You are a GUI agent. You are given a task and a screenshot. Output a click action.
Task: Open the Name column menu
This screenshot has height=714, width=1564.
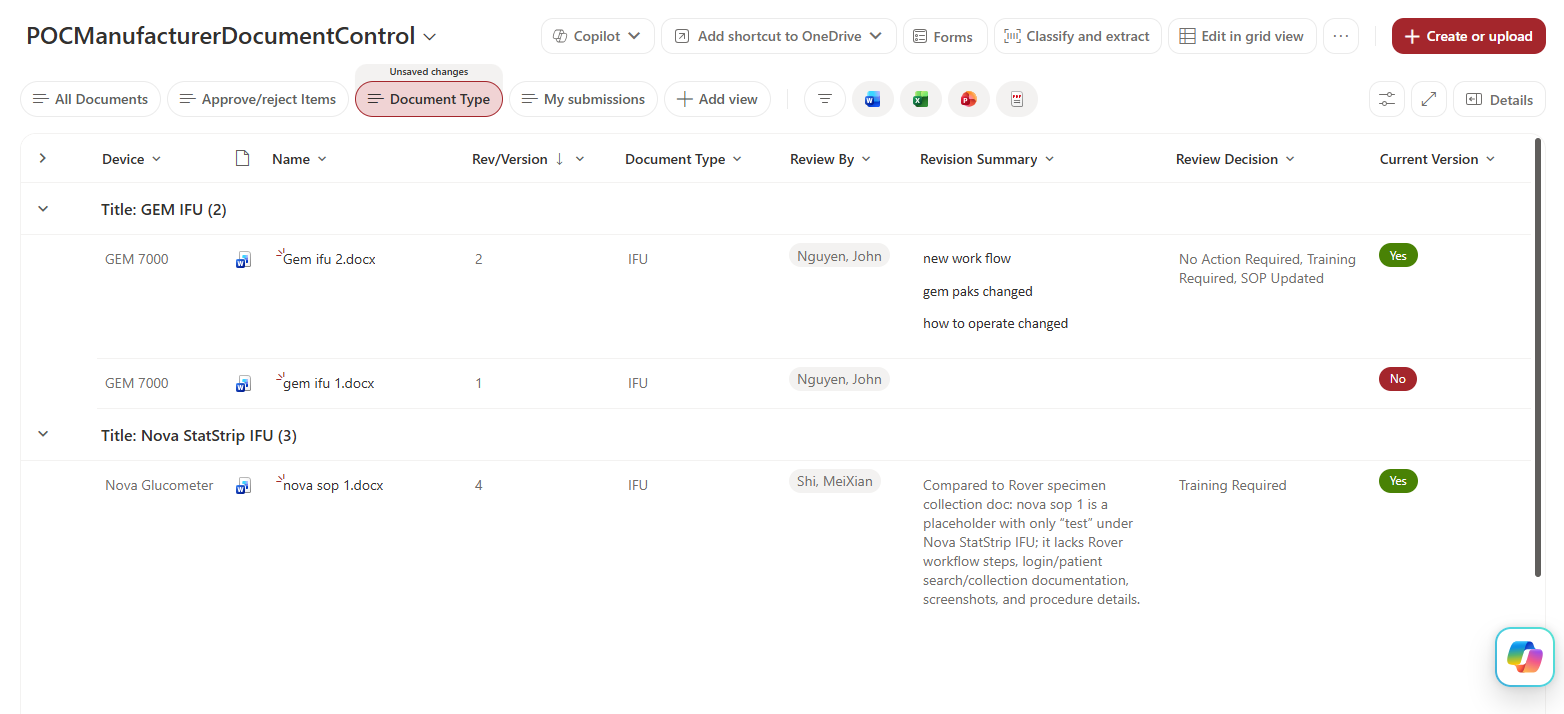[x=322, y=159]
